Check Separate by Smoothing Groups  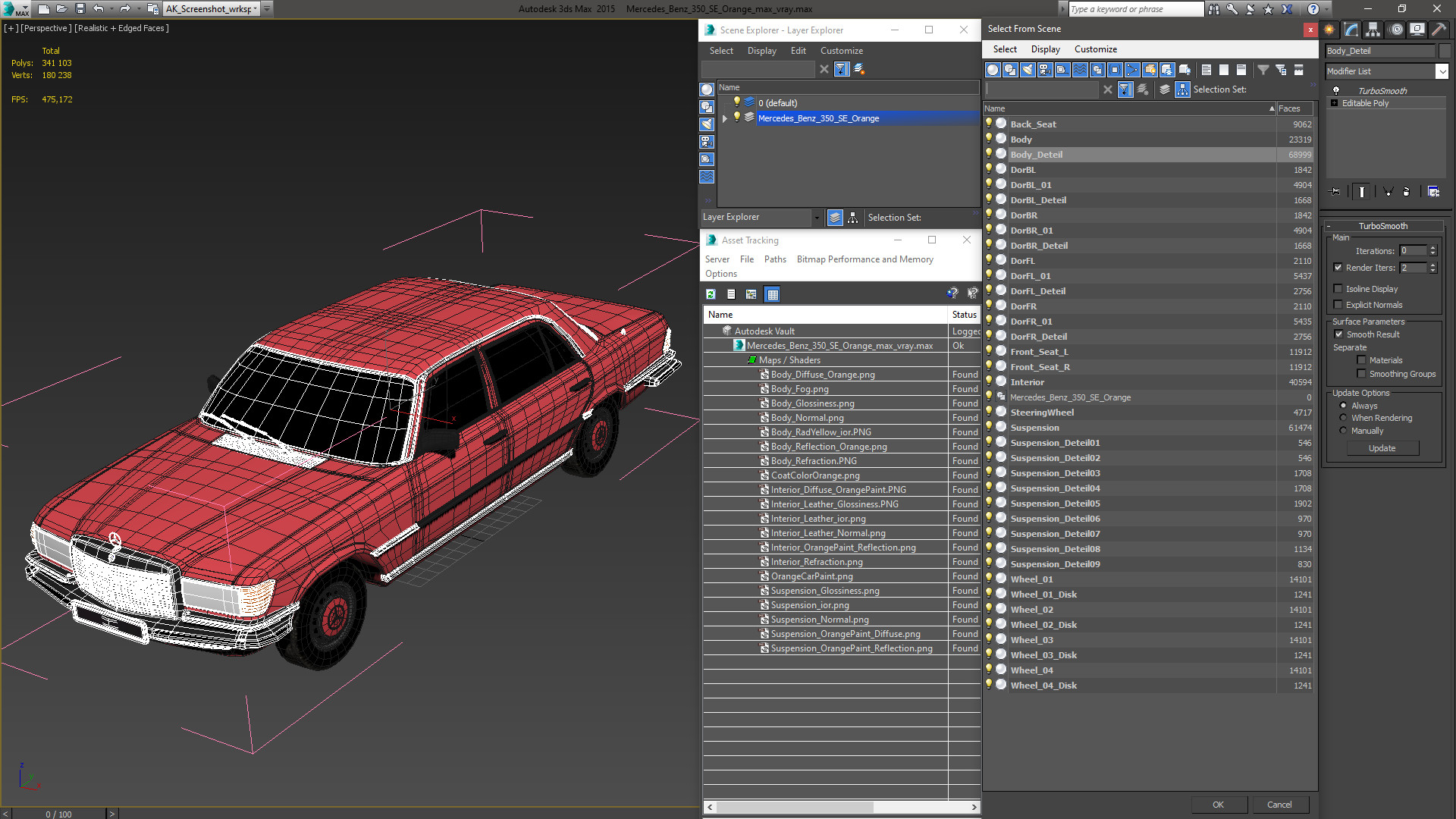click(1361, 374)
